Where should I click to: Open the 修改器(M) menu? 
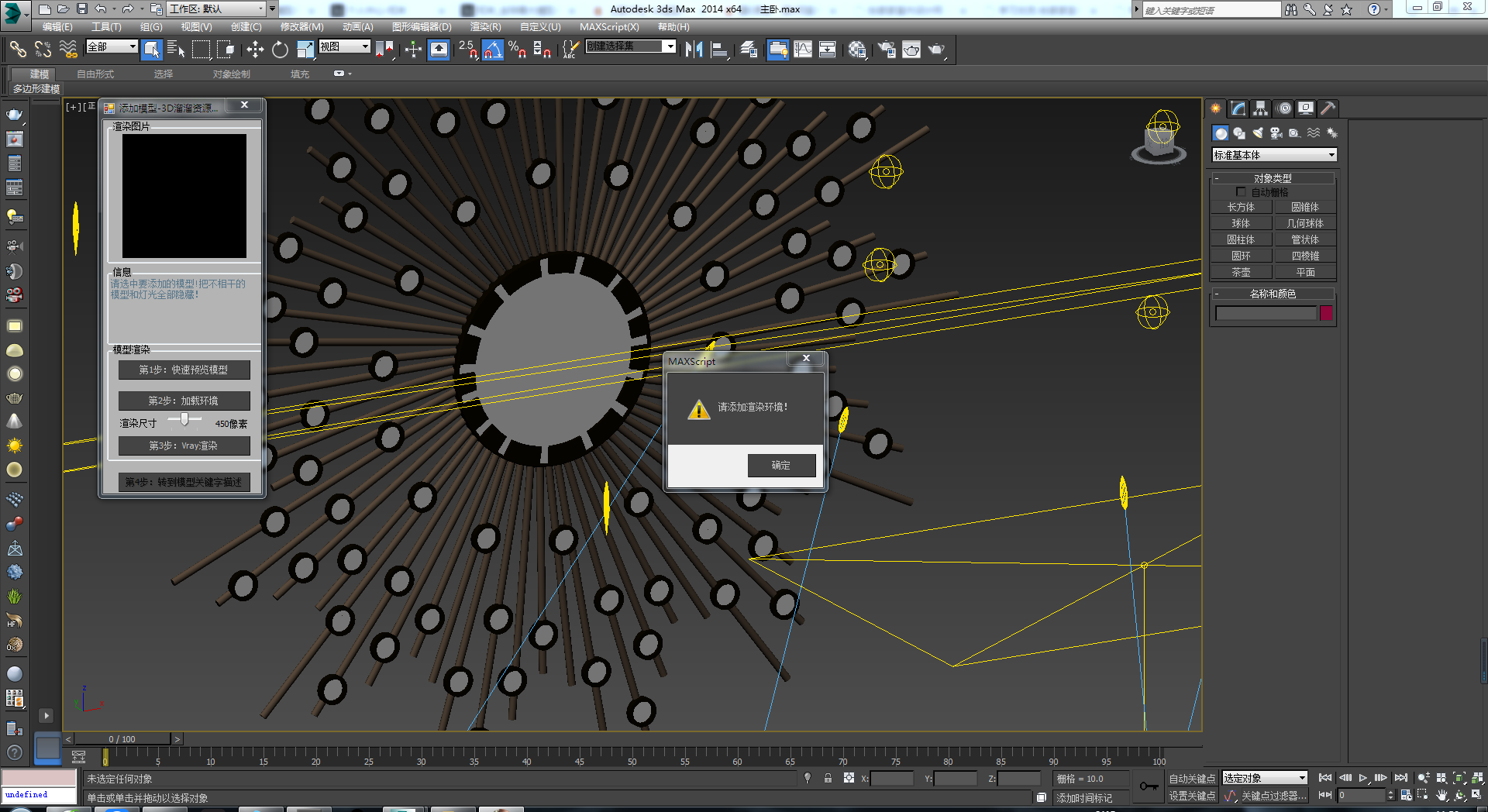(301, 27)
